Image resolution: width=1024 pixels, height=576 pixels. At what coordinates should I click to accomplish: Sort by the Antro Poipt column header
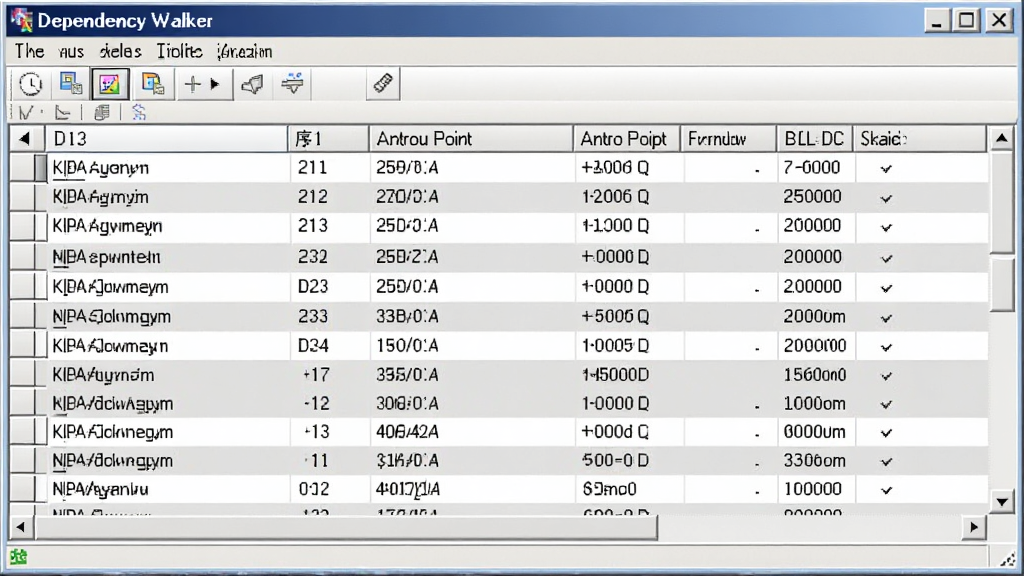626,138
